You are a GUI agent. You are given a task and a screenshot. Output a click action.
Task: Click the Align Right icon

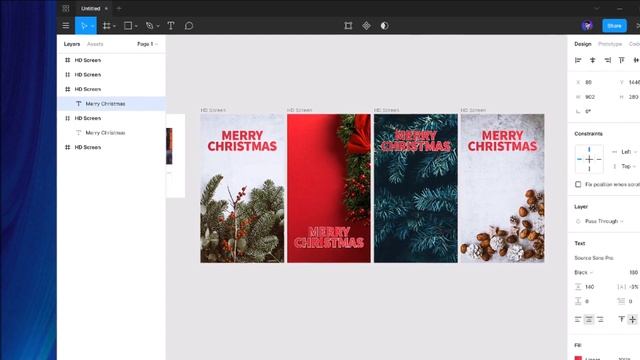(607, 60)
